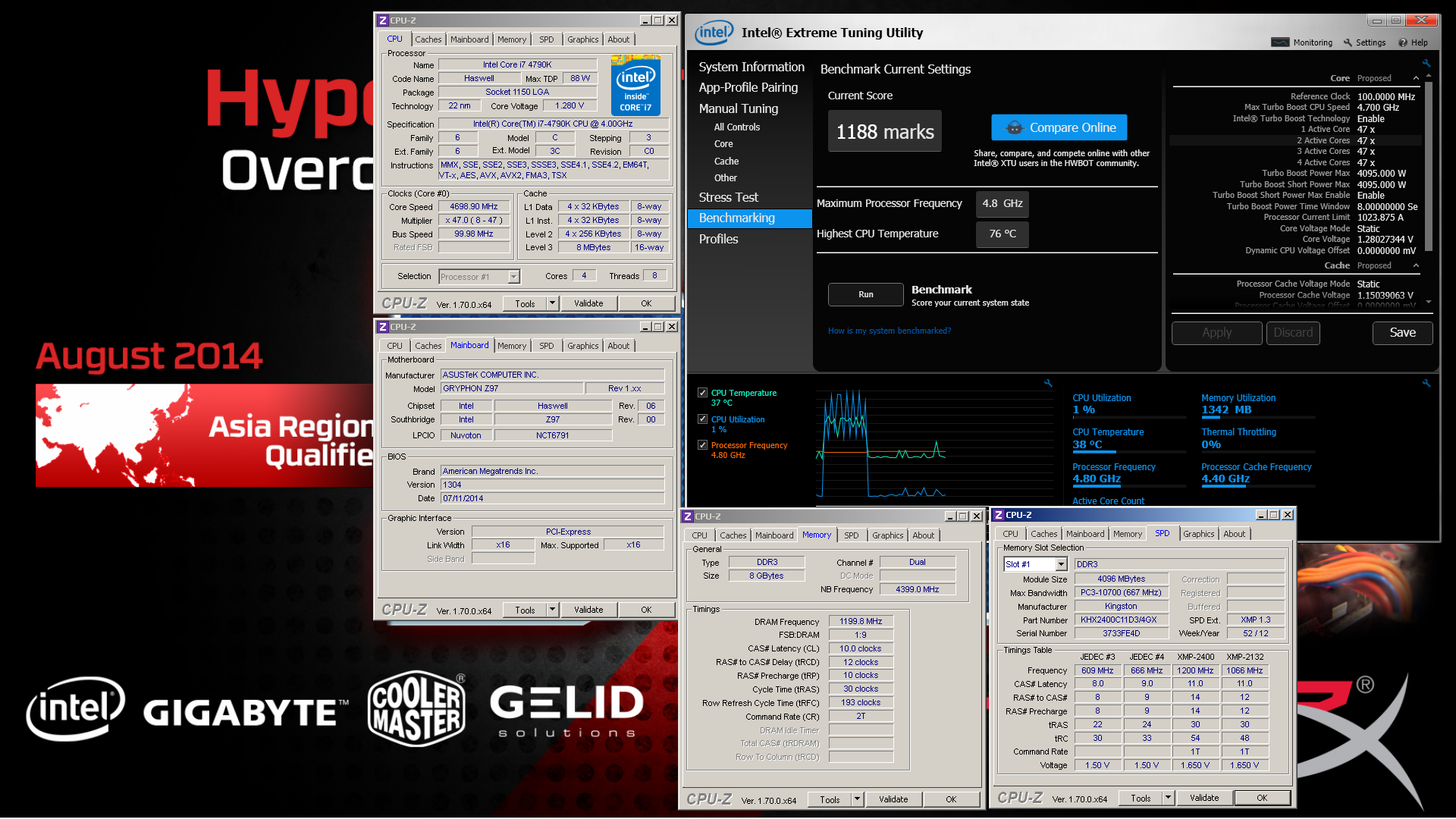Click the scrollbar down arrow in XTU settings list
1456x819 pixels.
[x=1429, y=302]
